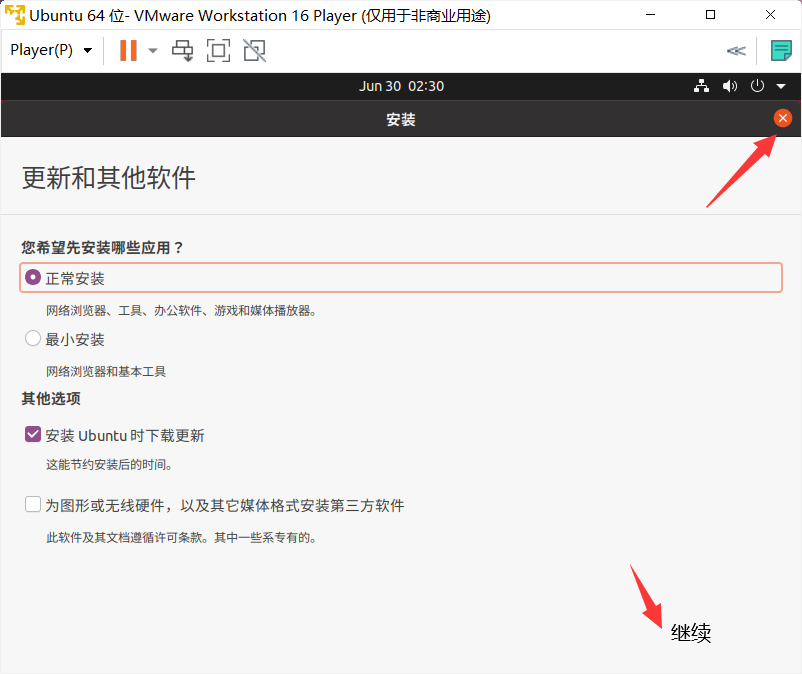Click the VMware logo in title bar
This screenshot has height=674, width=802.
pos(15,15)
